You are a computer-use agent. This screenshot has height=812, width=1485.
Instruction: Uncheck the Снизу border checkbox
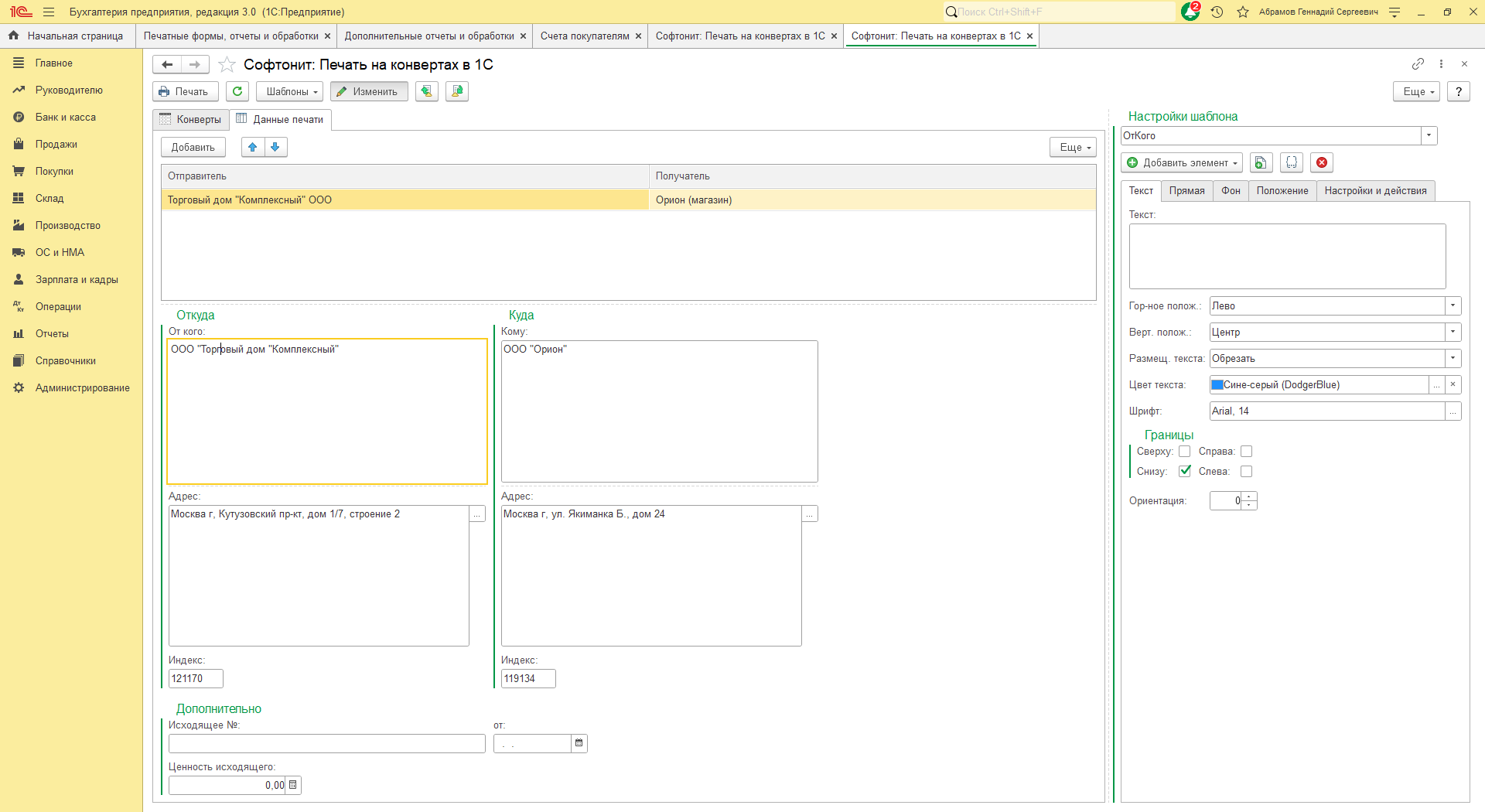pos(1184,471)
